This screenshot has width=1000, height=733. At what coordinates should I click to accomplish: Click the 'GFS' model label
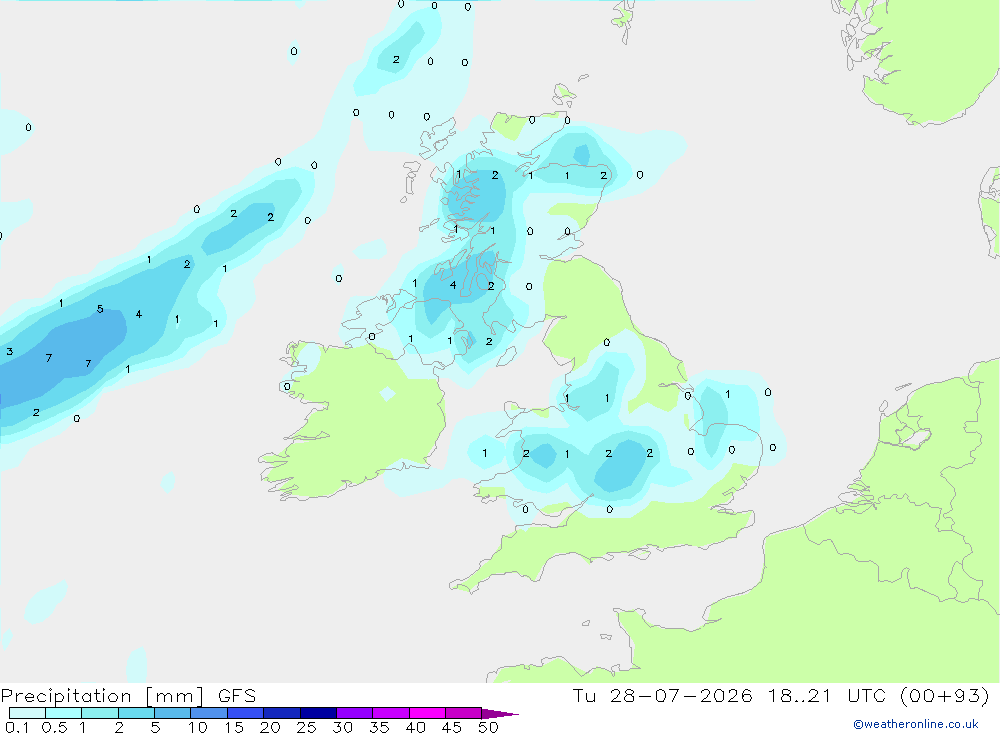pos(237,696)
